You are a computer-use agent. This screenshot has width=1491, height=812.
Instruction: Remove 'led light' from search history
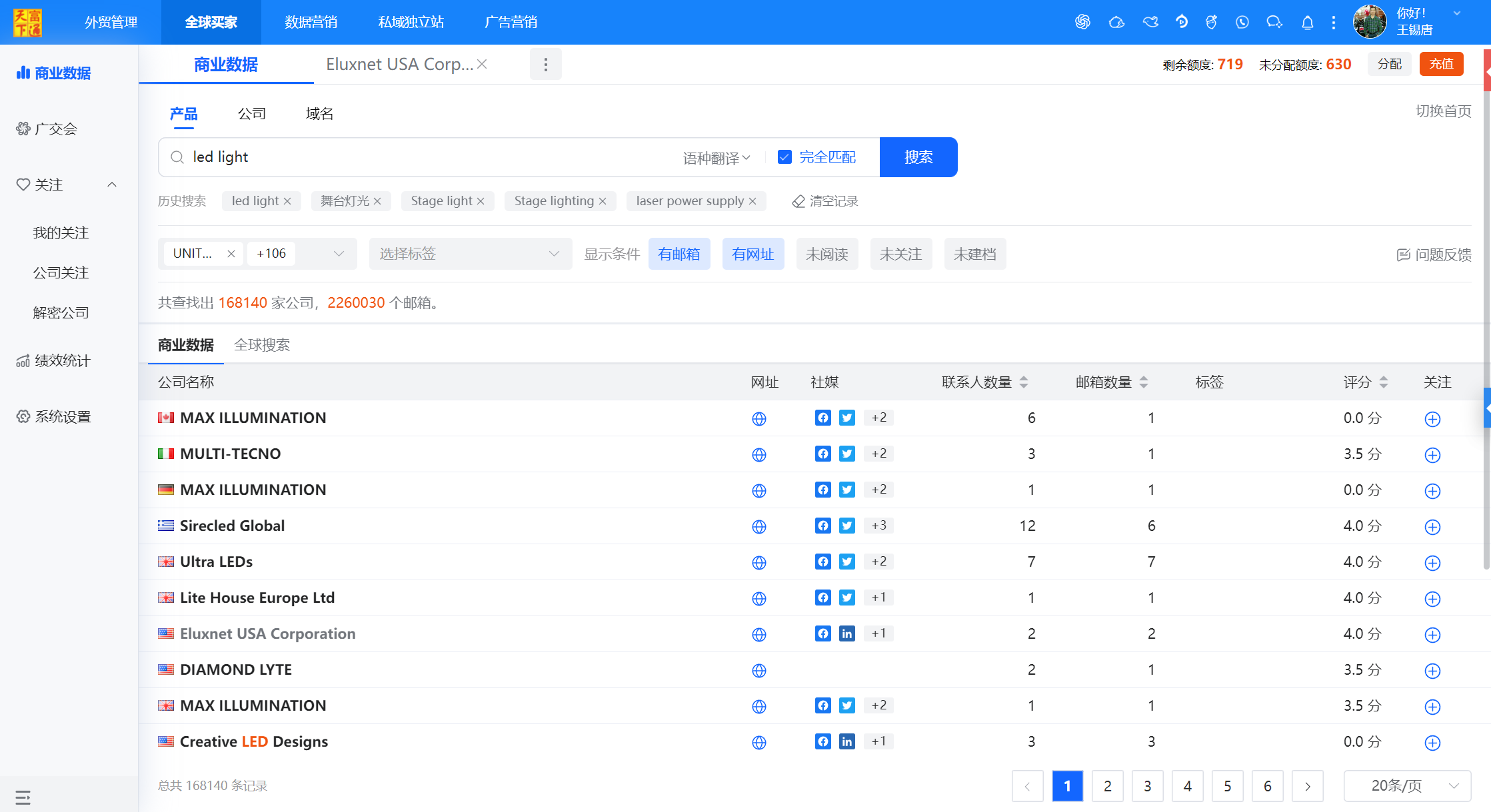point(287,201)
